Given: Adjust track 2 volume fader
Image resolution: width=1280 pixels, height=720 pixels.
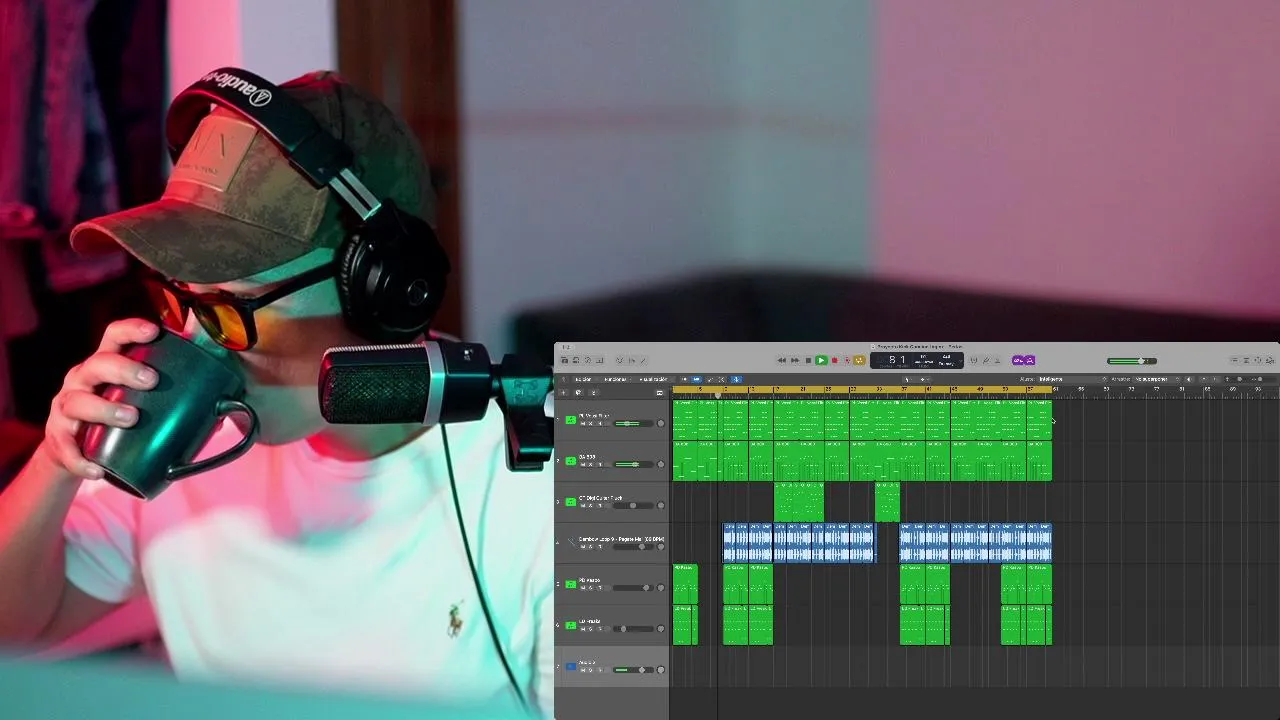Looking at the screenshot, I should tap(634, 464).
